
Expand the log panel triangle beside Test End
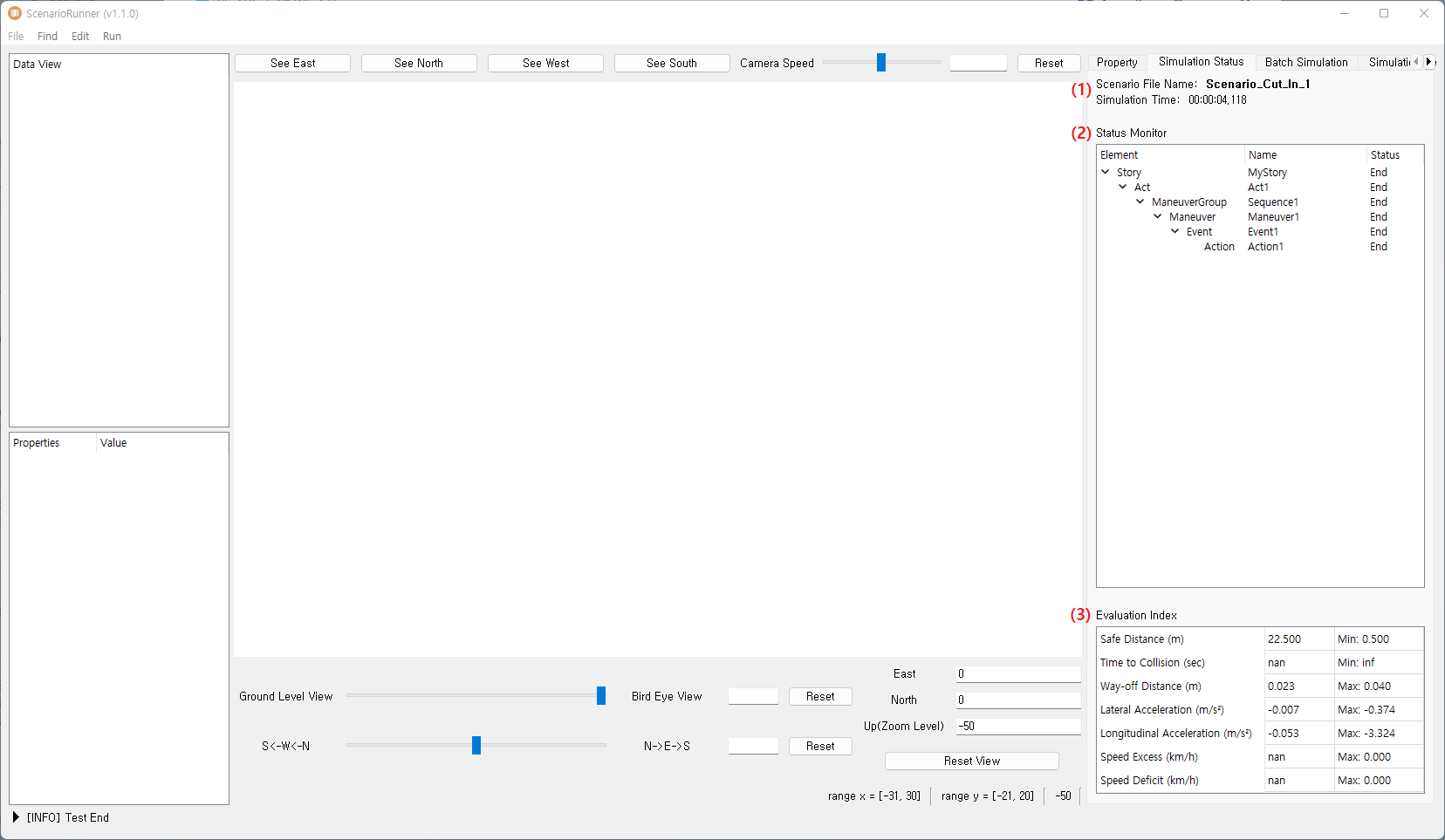click(16, 817)
